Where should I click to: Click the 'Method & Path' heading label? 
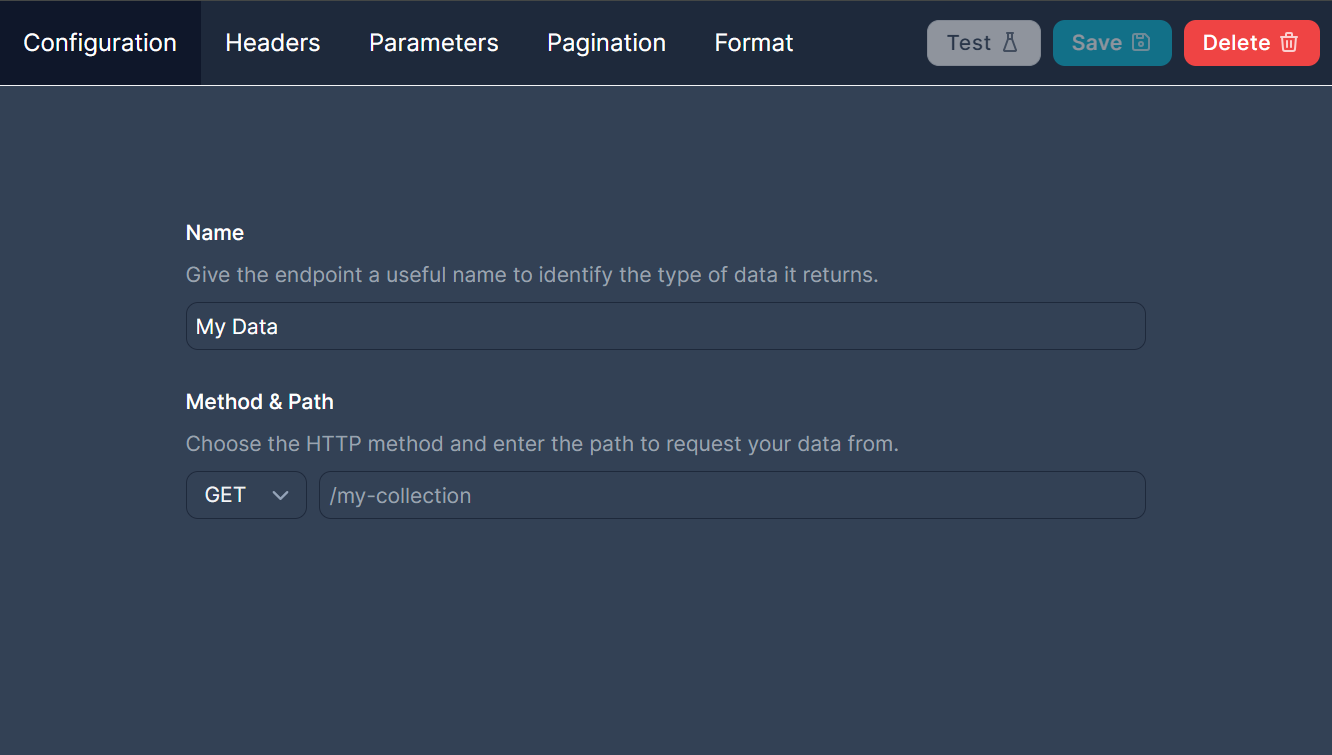click(260, 402)
